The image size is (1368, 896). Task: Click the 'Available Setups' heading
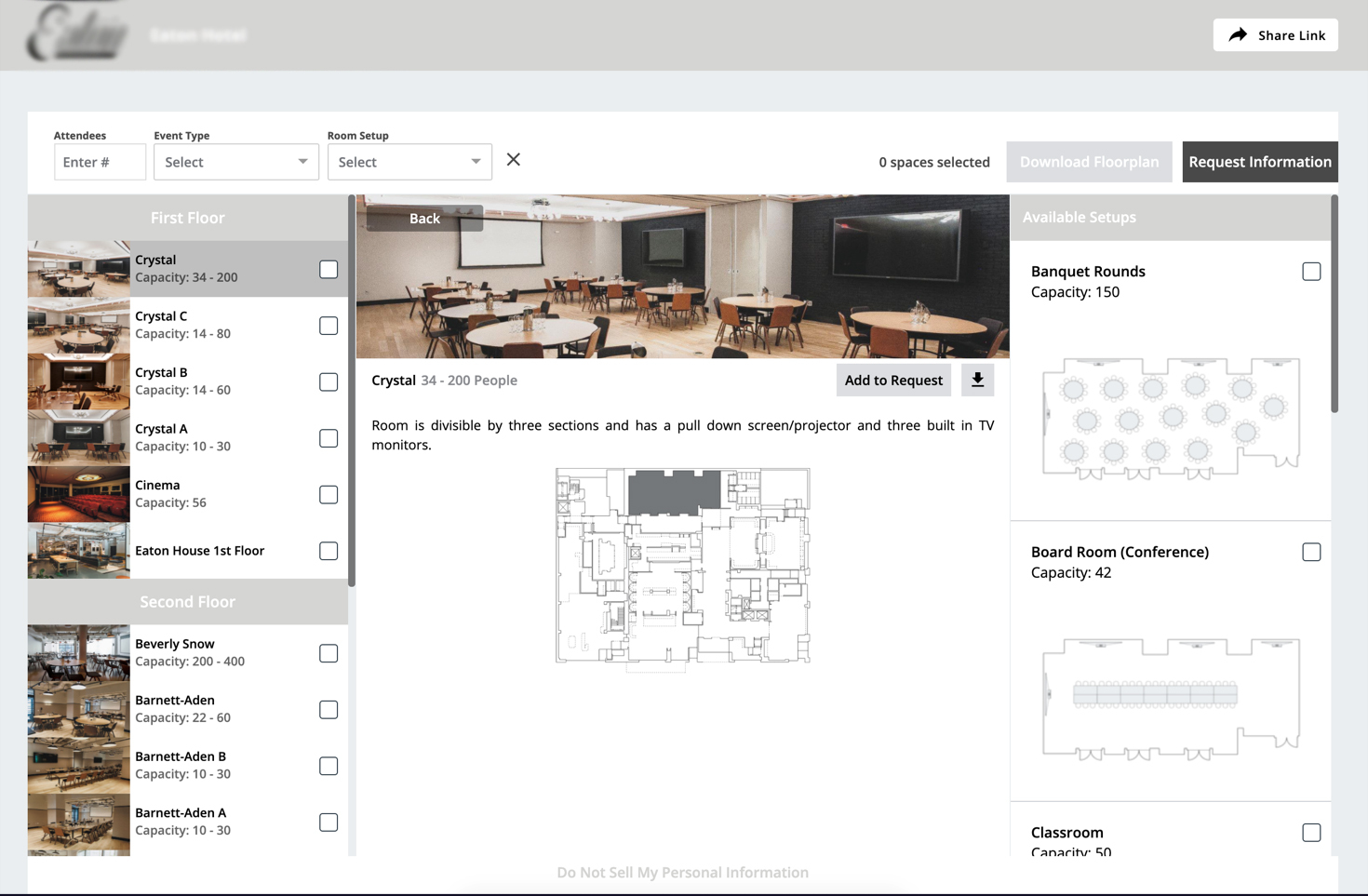tap(1080, 217)
